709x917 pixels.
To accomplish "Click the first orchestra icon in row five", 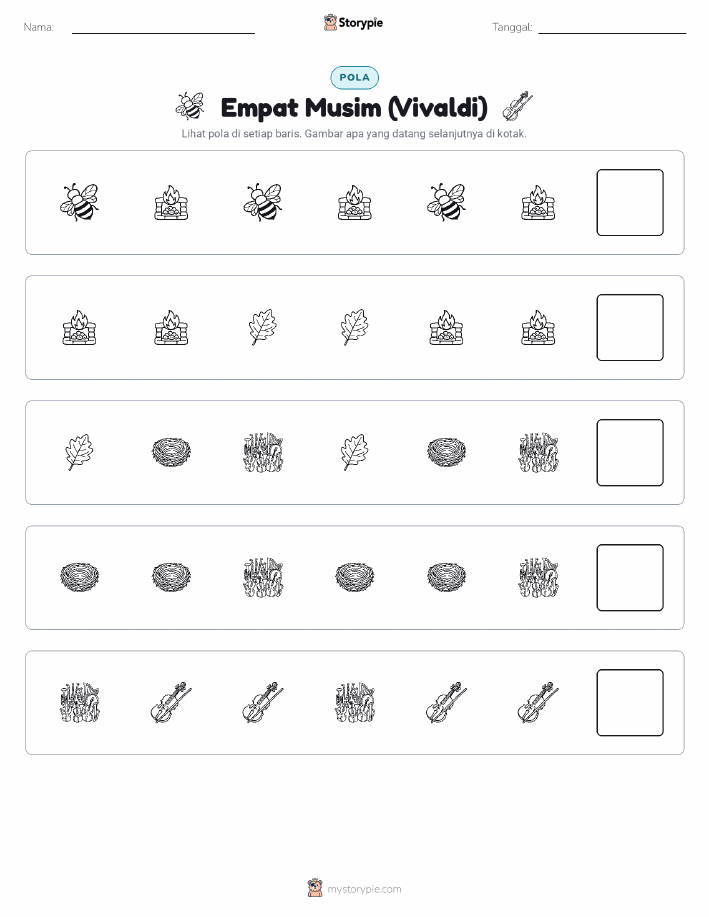I will [x=80, y=702].
